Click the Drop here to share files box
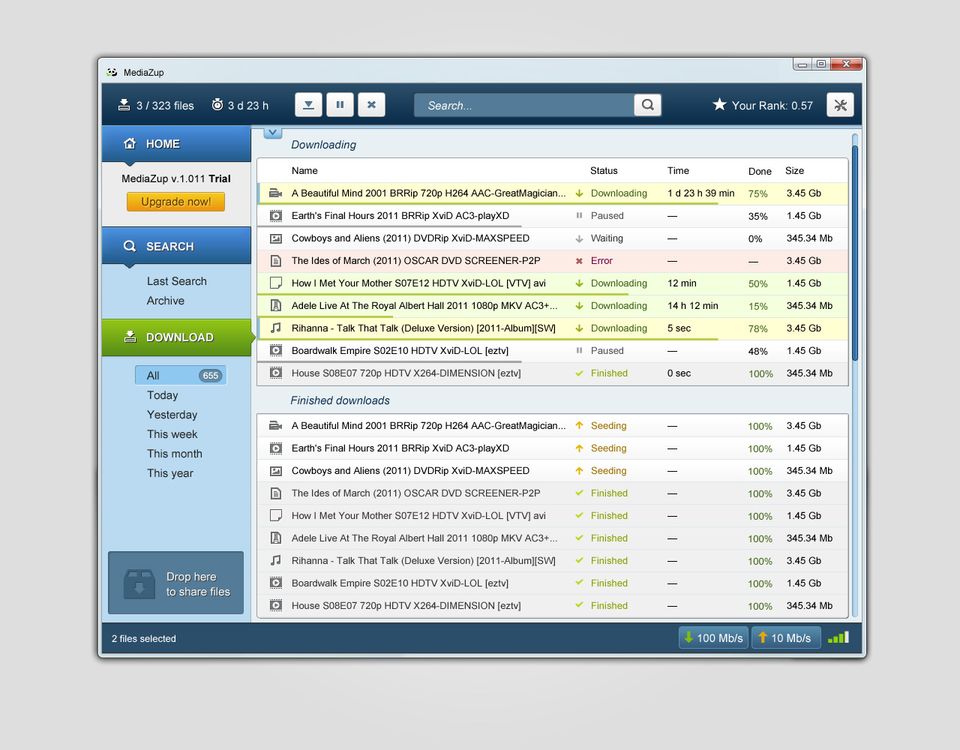The image size is (960, 750). tap(176, 583)
